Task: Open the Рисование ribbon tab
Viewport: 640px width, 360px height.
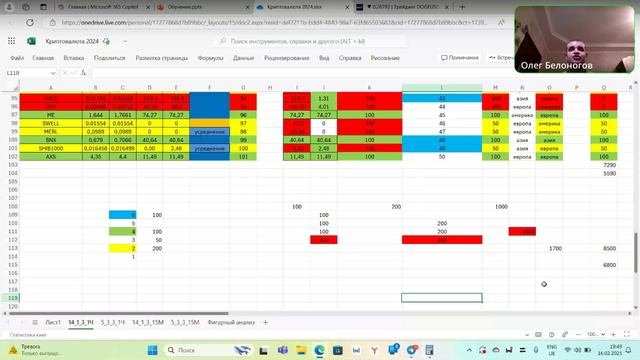Action: click(385, 58)
